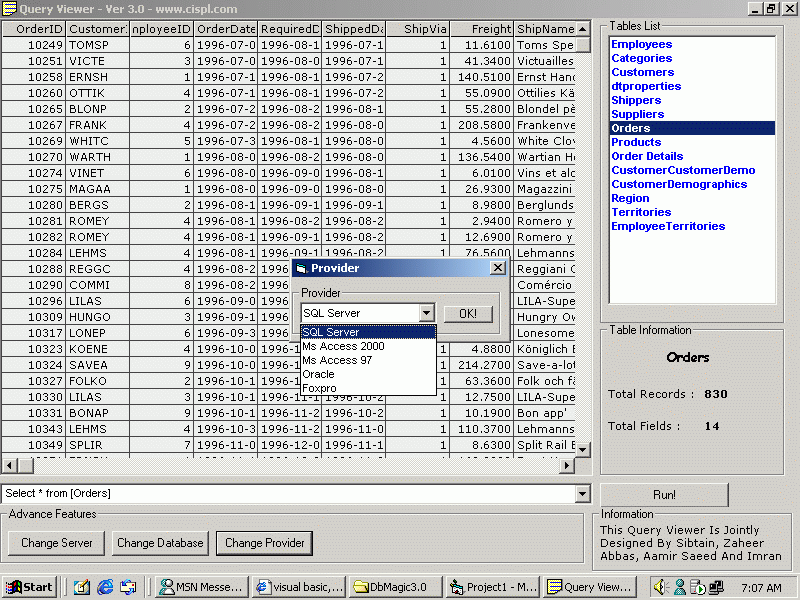This screenshot has width=800, height=600.
Task: Close the Provider dialog
Action: (498, 268)
